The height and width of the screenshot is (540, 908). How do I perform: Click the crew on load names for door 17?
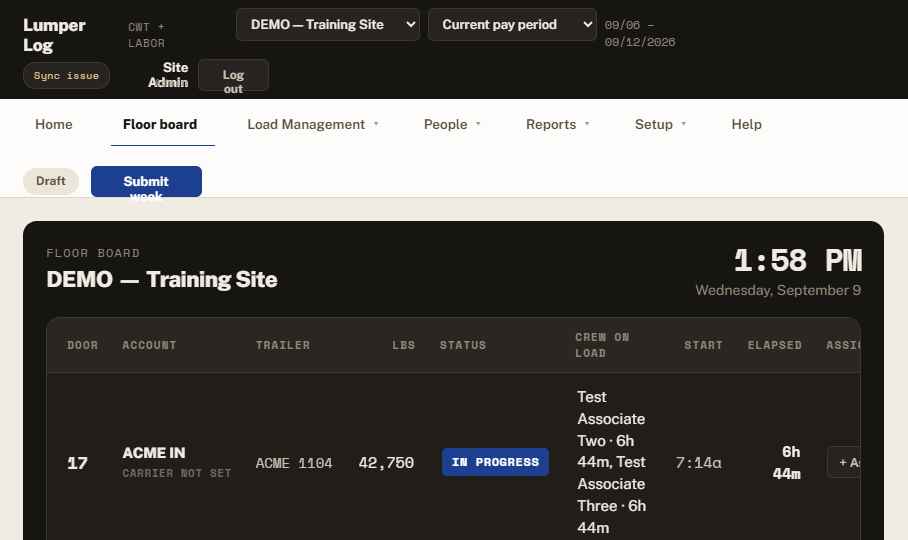tap(612, 462)
